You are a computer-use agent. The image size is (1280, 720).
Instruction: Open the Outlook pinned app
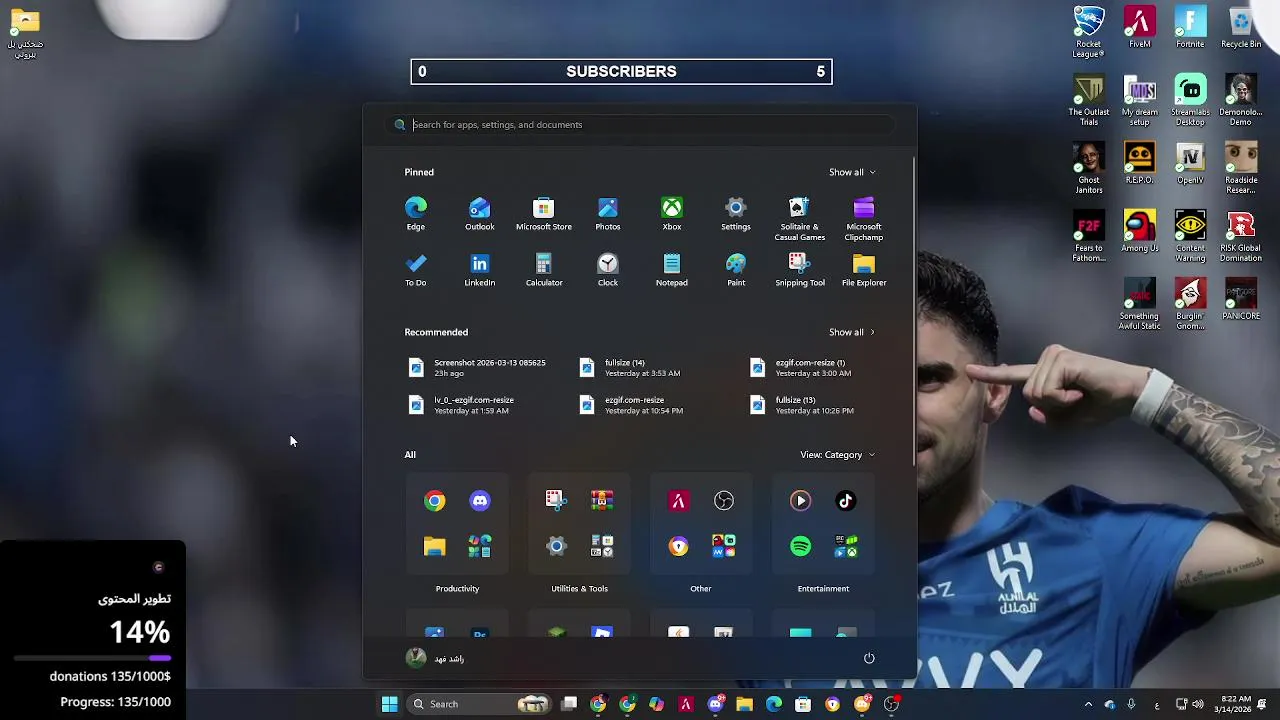click(480, 214)
